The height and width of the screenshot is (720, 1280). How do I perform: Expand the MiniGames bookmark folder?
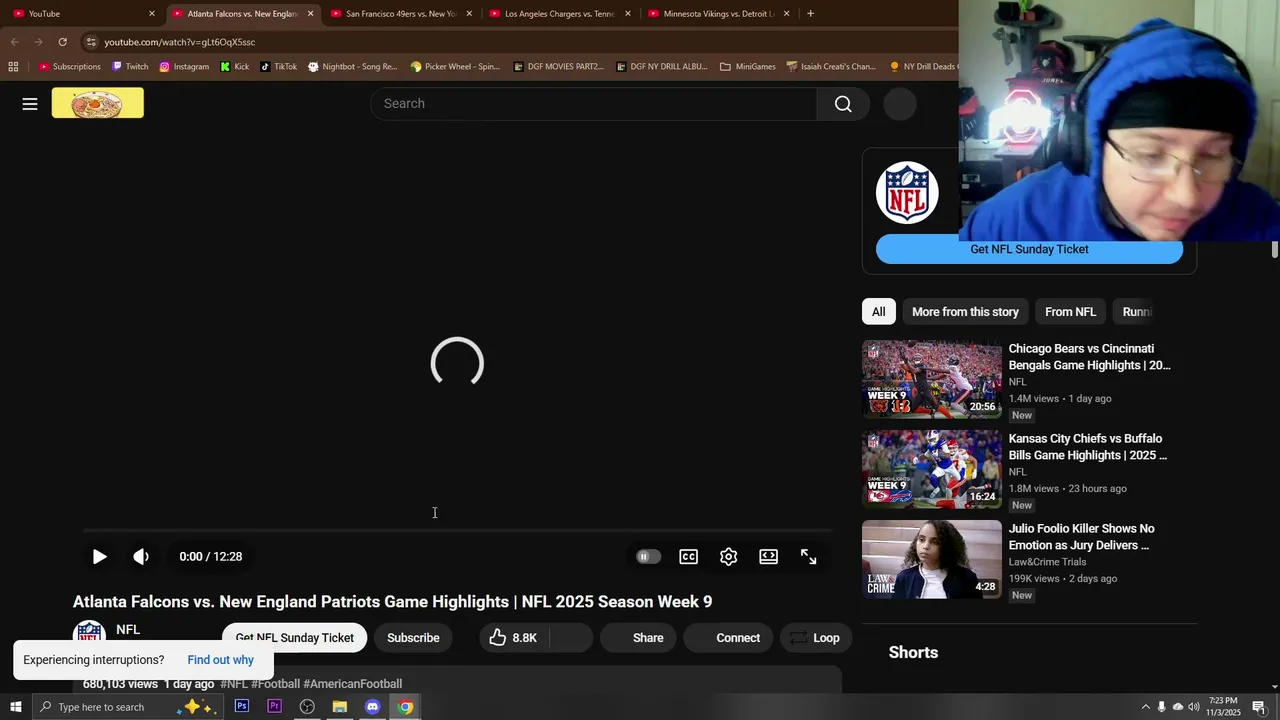click(747, 67)
